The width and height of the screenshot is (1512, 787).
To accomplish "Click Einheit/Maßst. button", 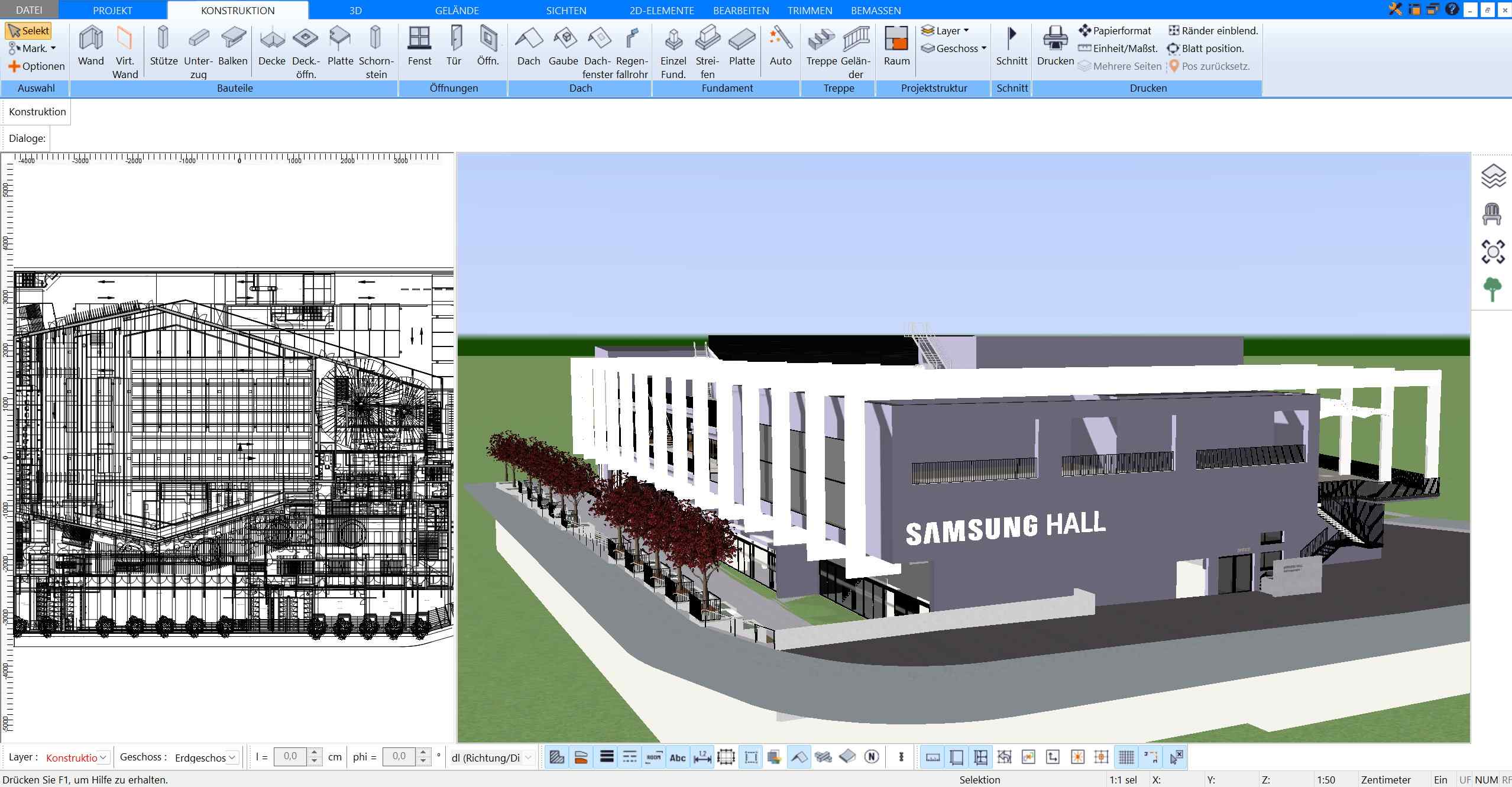I will [1118, 48].
